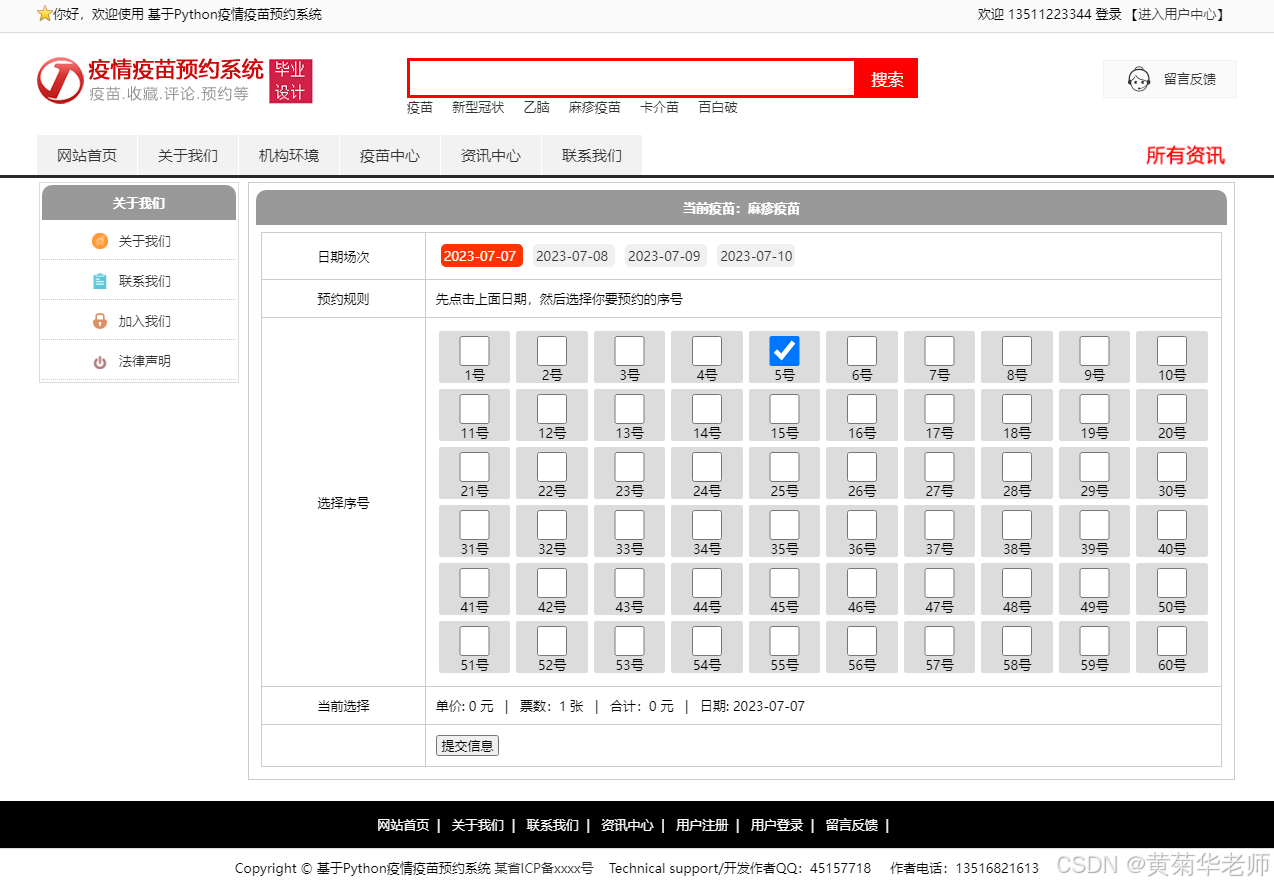The height and width of the screenshot is (886, 1274).
Task: Open 用户登录 in footer
Action: point(777,825)
